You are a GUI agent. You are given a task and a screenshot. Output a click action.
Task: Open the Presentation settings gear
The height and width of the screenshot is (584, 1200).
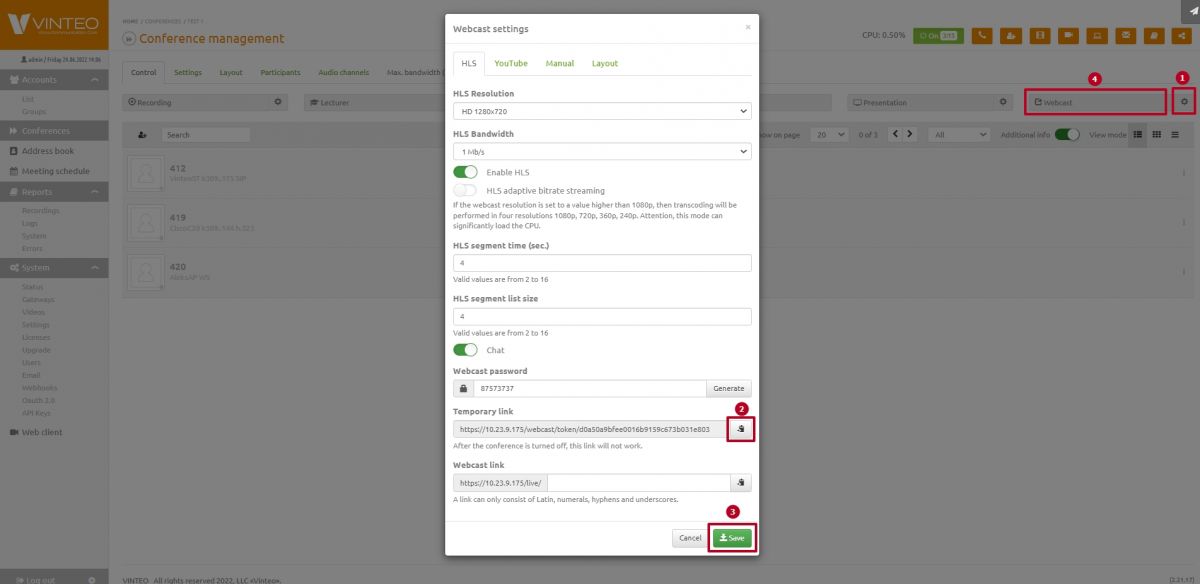tap(1004, 102)
